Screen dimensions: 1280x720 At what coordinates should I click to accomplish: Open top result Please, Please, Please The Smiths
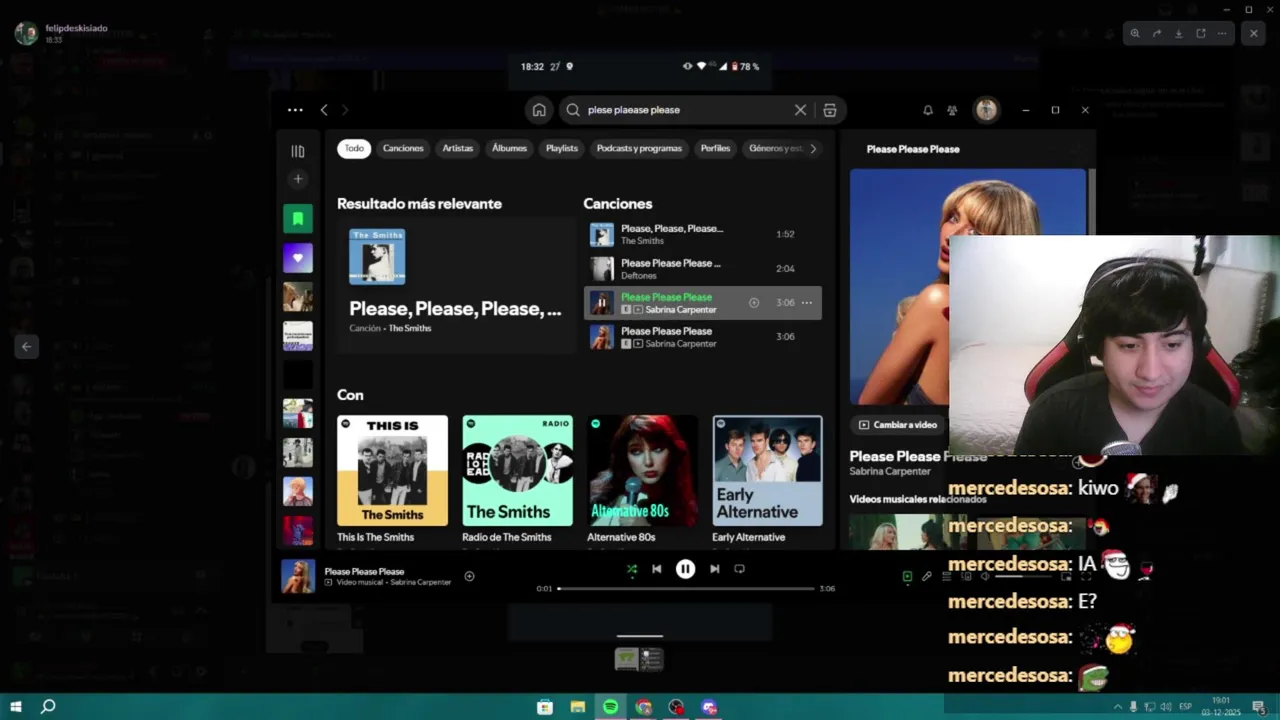[x=456, y=284]
